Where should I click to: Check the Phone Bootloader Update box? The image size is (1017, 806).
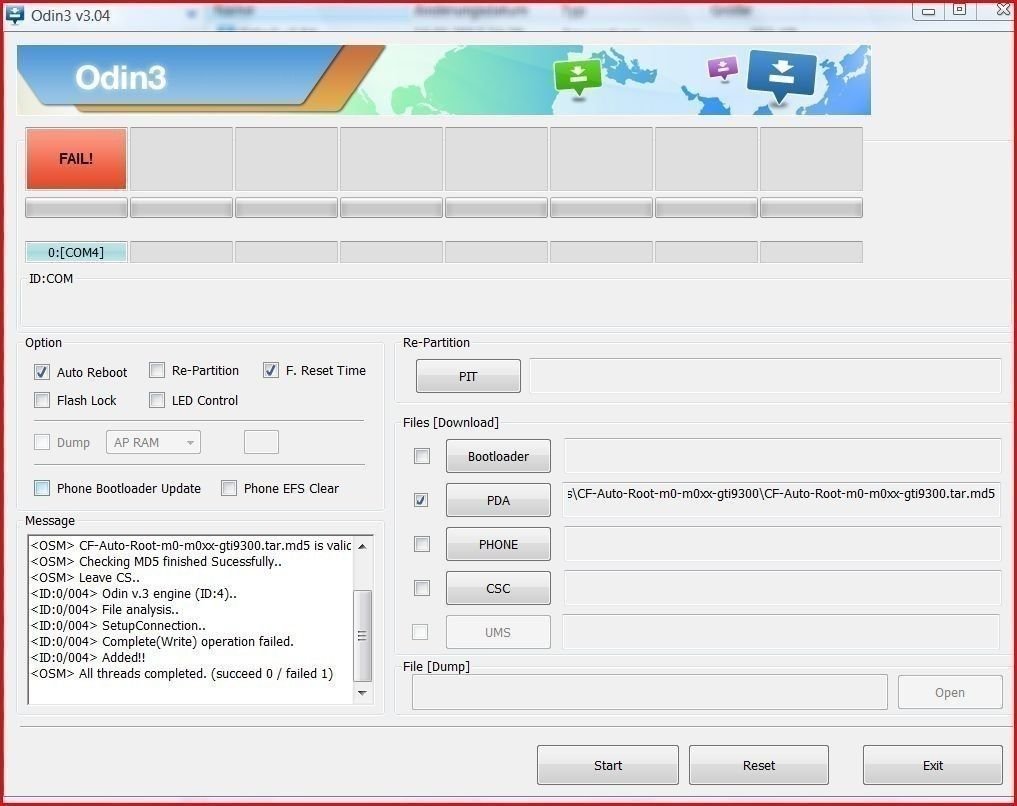click(x=42, y=488)
